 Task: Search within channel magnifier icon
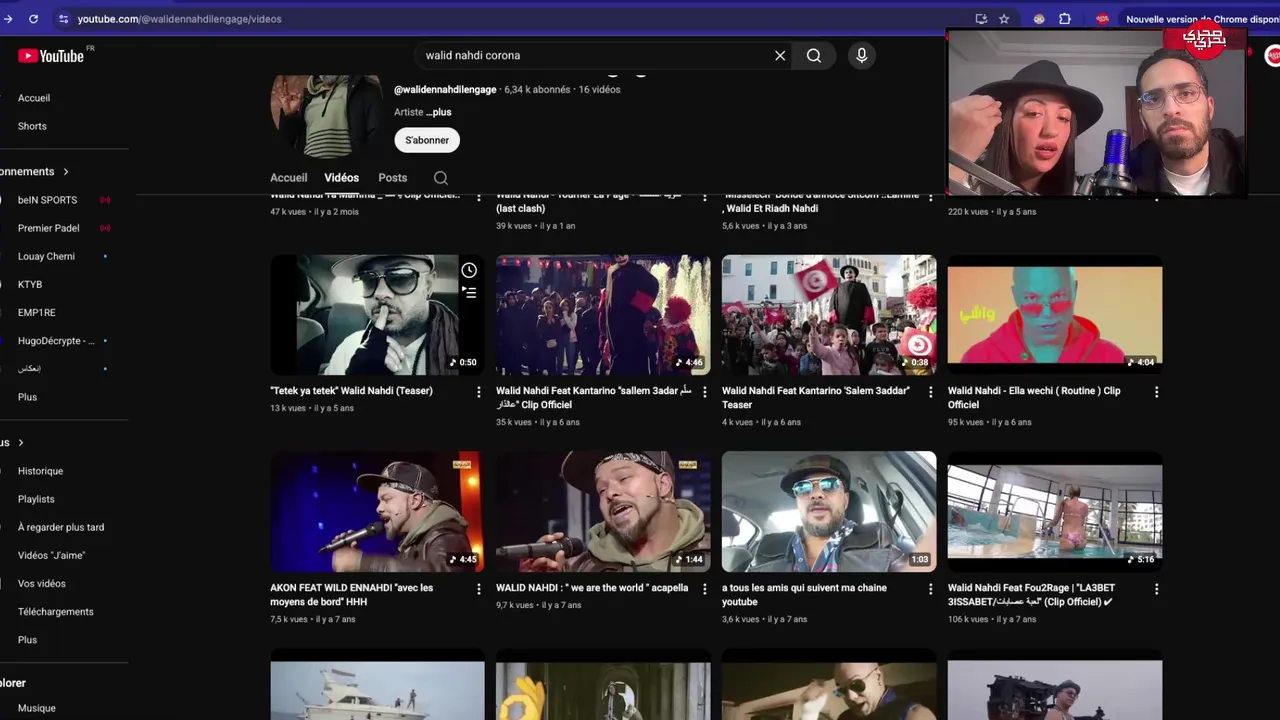441,178
